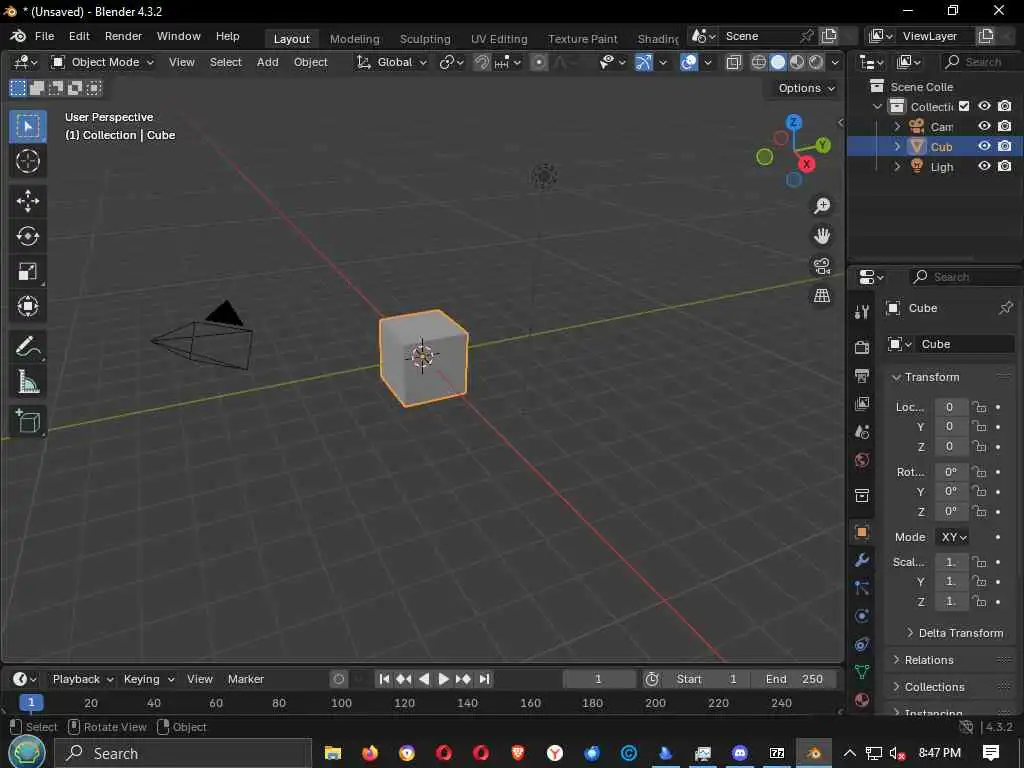
Task: Click the pan hand viewport button
Action: click(822, 236)
